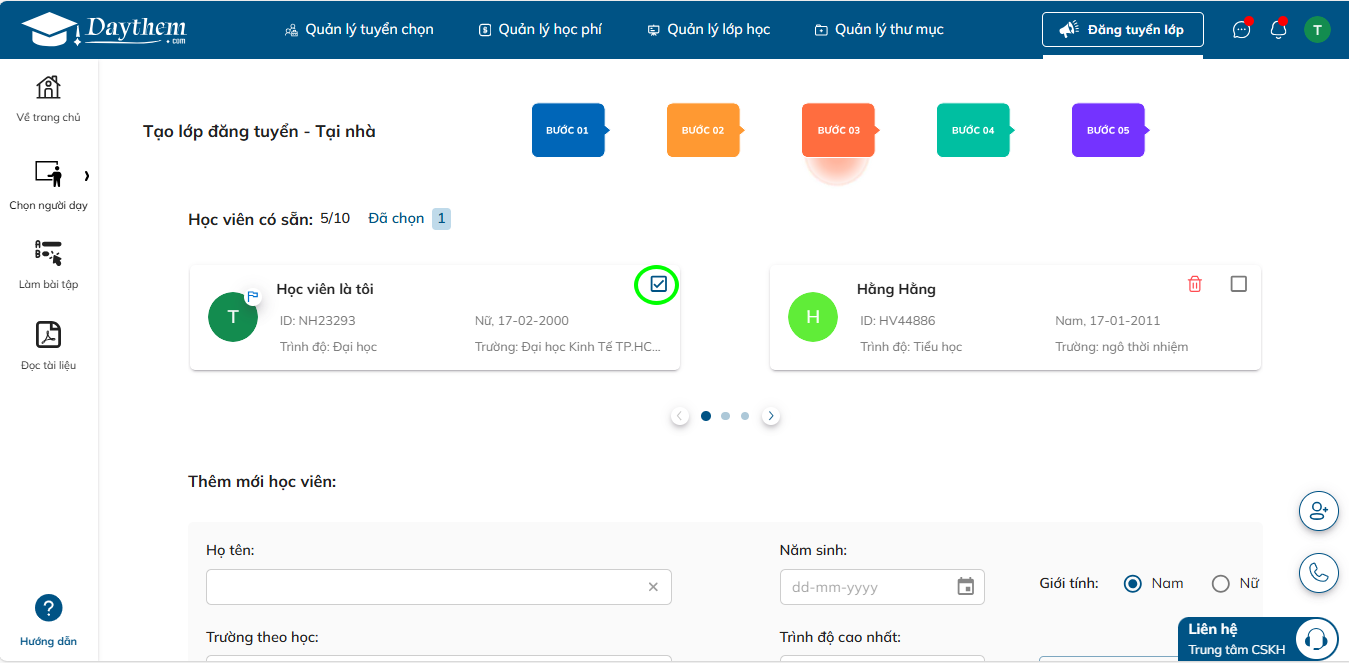This screenshot has width=1349, height=663.
Task: Click the Về trang chủ label
Action: [48, 117]
